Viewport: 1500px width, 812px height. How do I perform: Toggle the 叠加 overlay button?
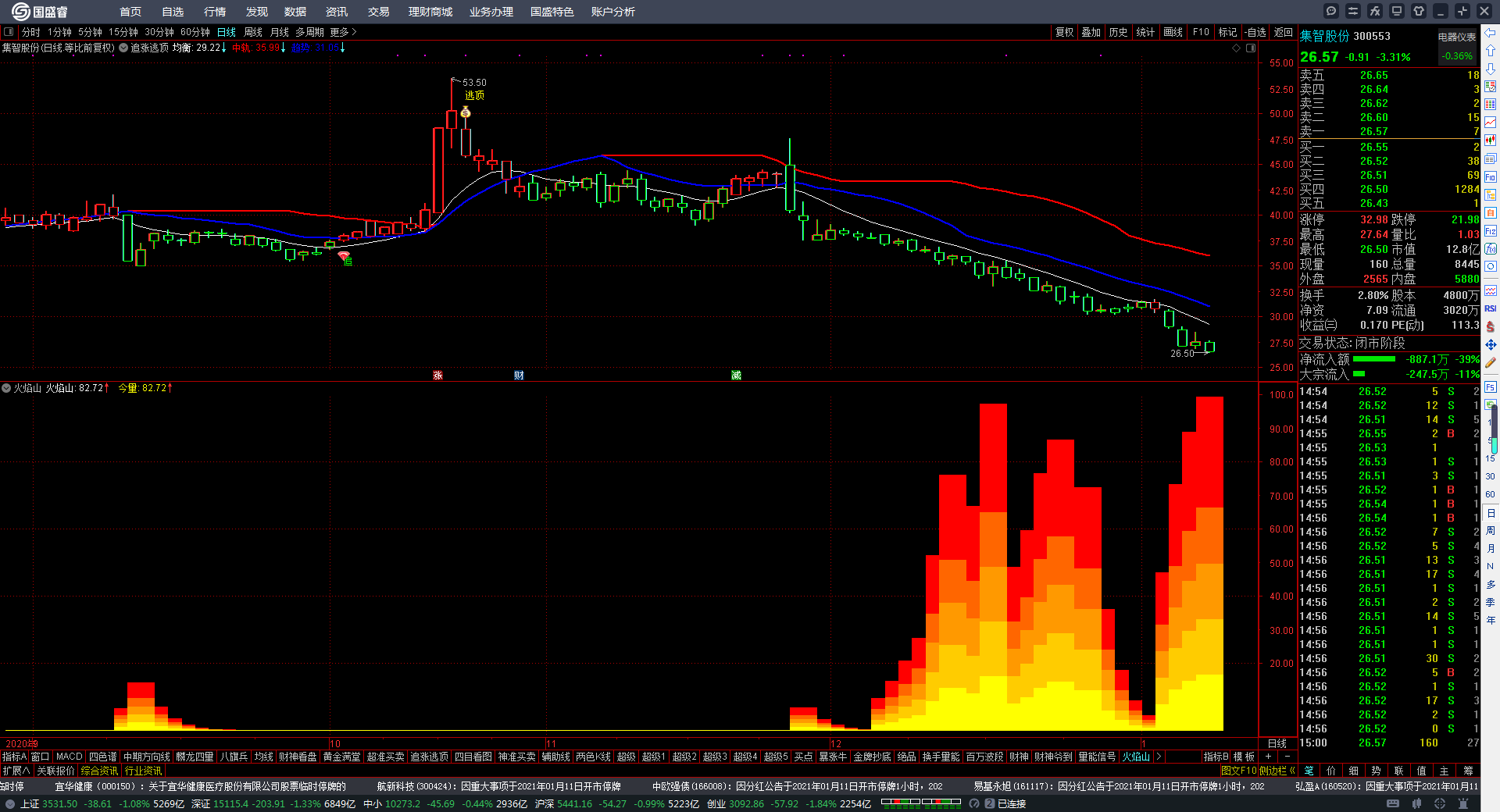[x=1091, y=32]
